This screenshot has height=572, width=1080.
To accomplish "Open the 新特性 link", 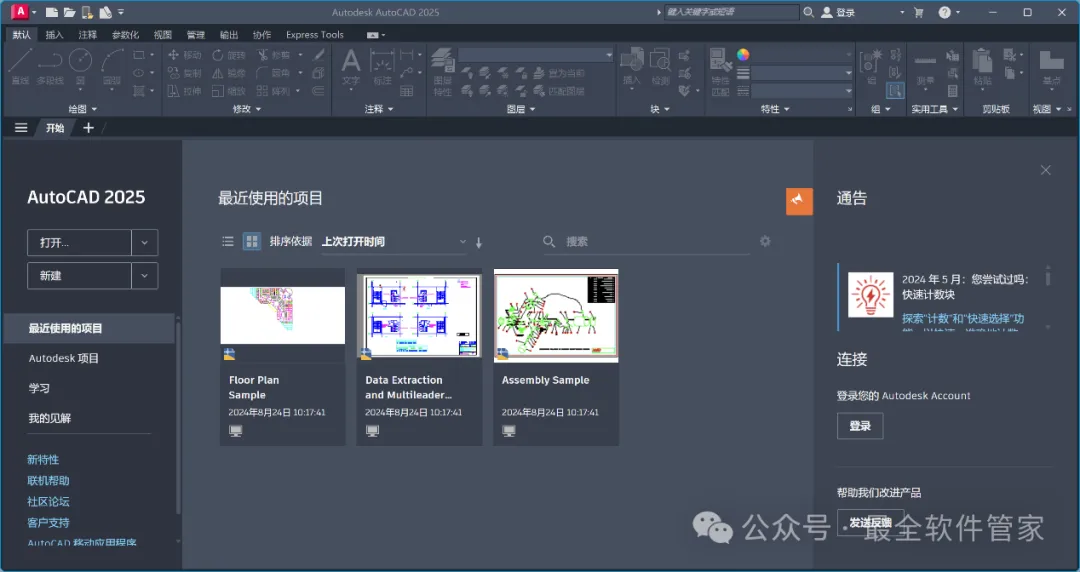I will coord(43,460).
